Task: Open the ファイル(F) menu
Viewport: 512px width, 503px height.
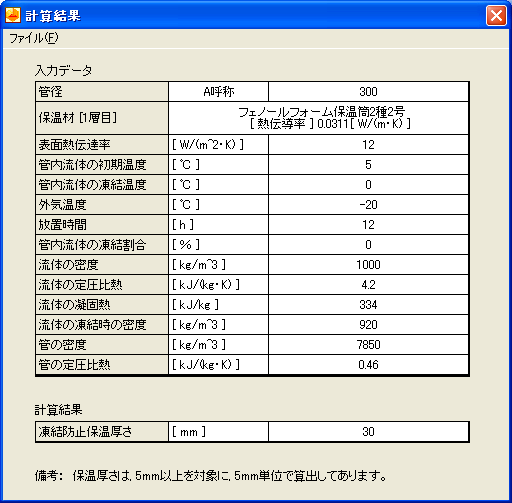Action: coord(33,38)
